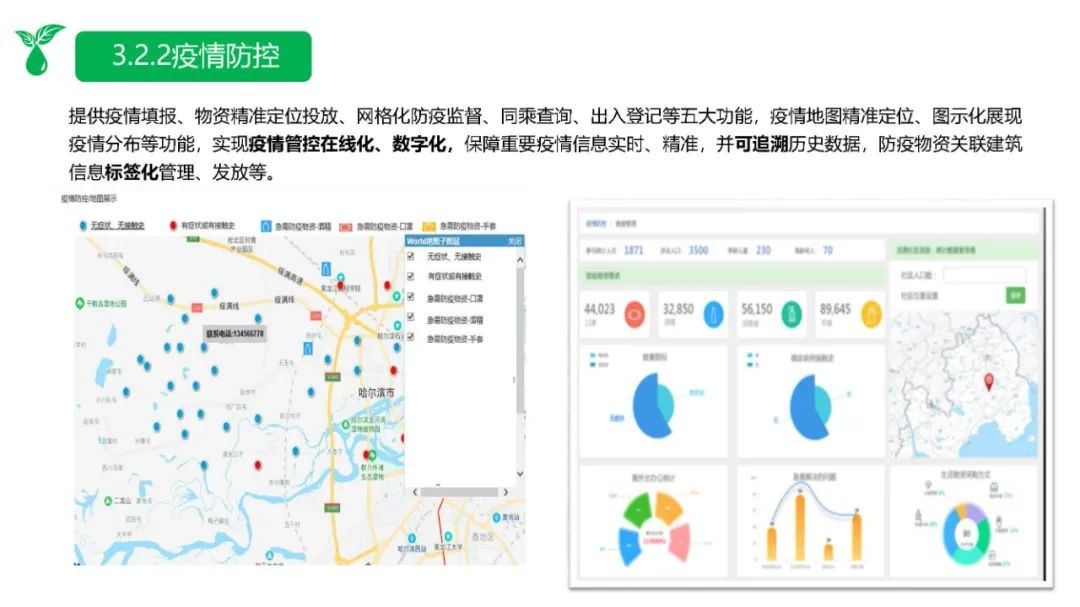Click the World地图子图层 panel title bar
The image size is (1080, 607).
(x=465, y=241)
